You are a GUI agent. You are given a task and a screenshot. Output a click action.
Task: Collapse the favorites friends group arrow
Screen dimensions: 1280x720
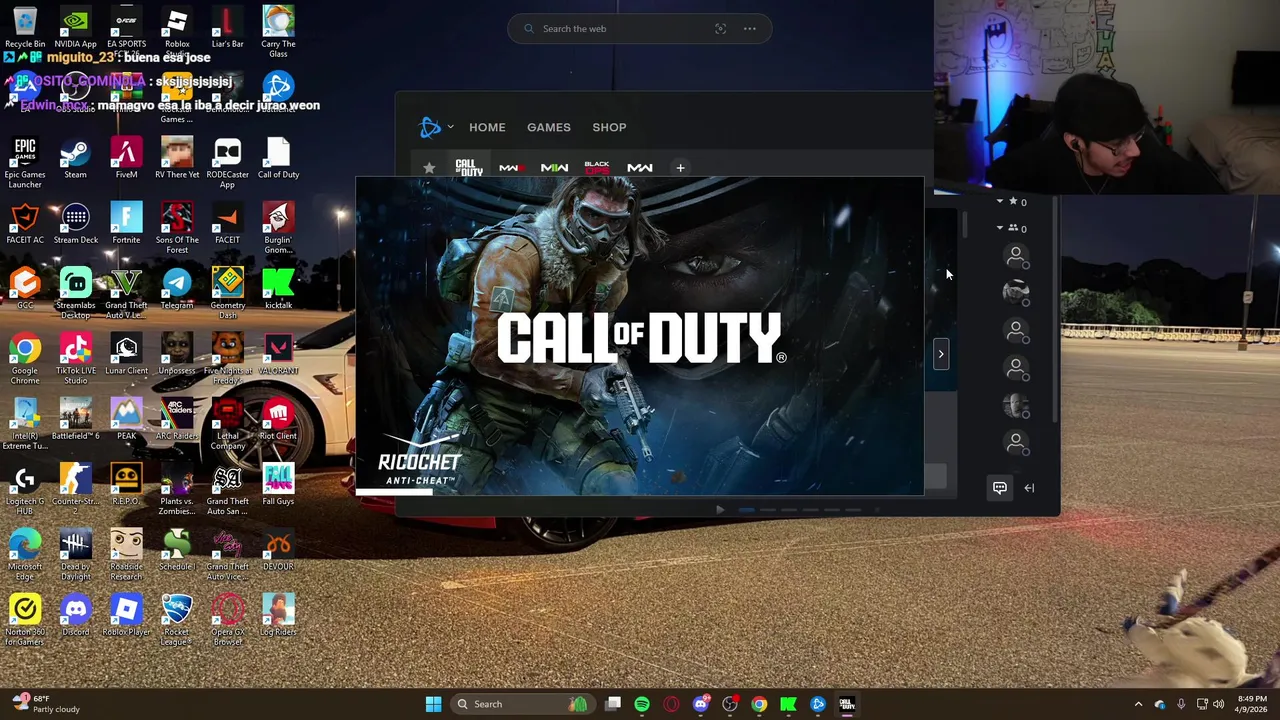coord(999,202)
